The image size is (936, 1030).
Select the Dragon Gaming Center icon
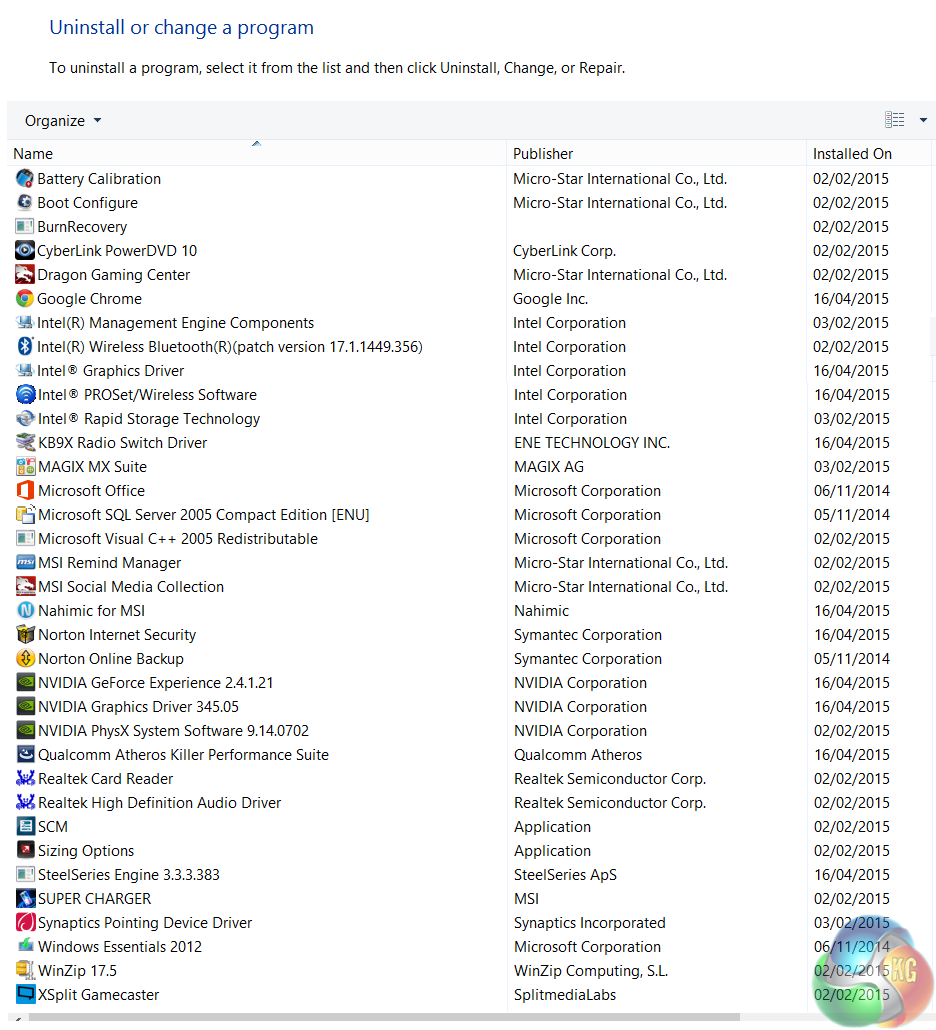(x=25, y=275)
